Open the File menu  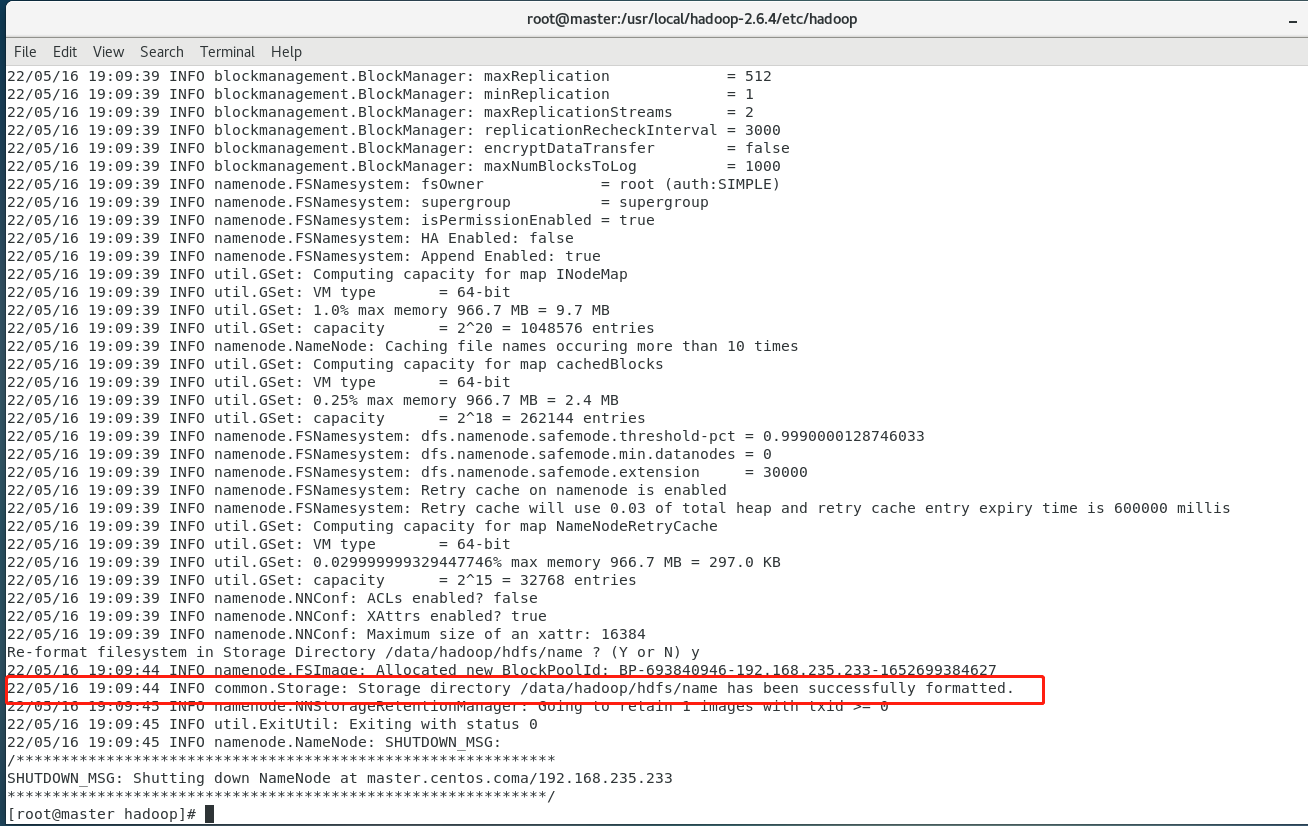coord(25,52)
